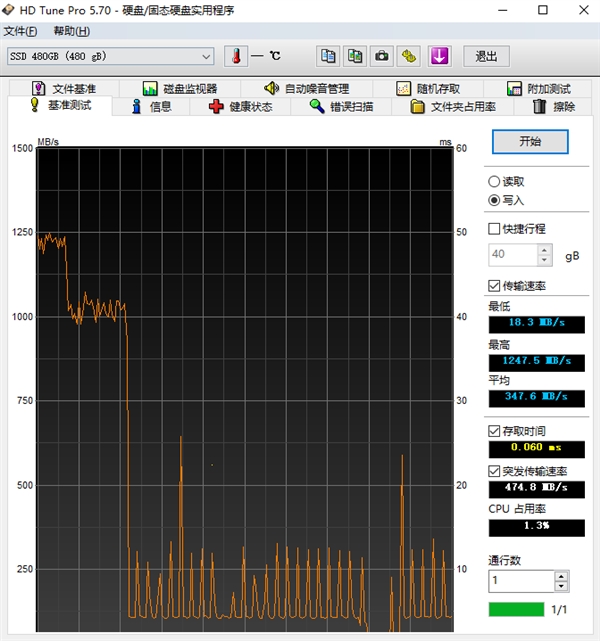Open the 帮助(H) menu
600x641 pixels.
(72, 31)
